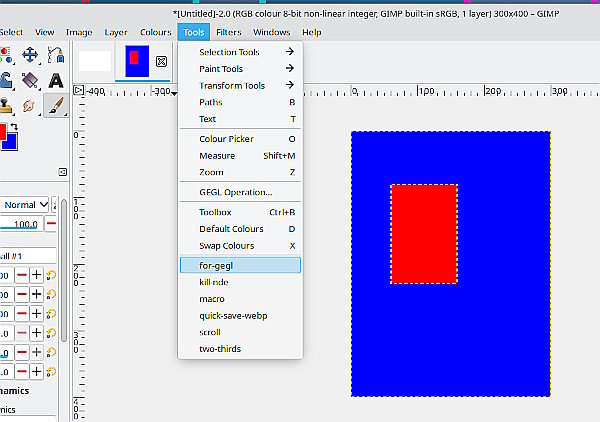
Task: Open the Help menu
Action: click(x=312, y=32)
